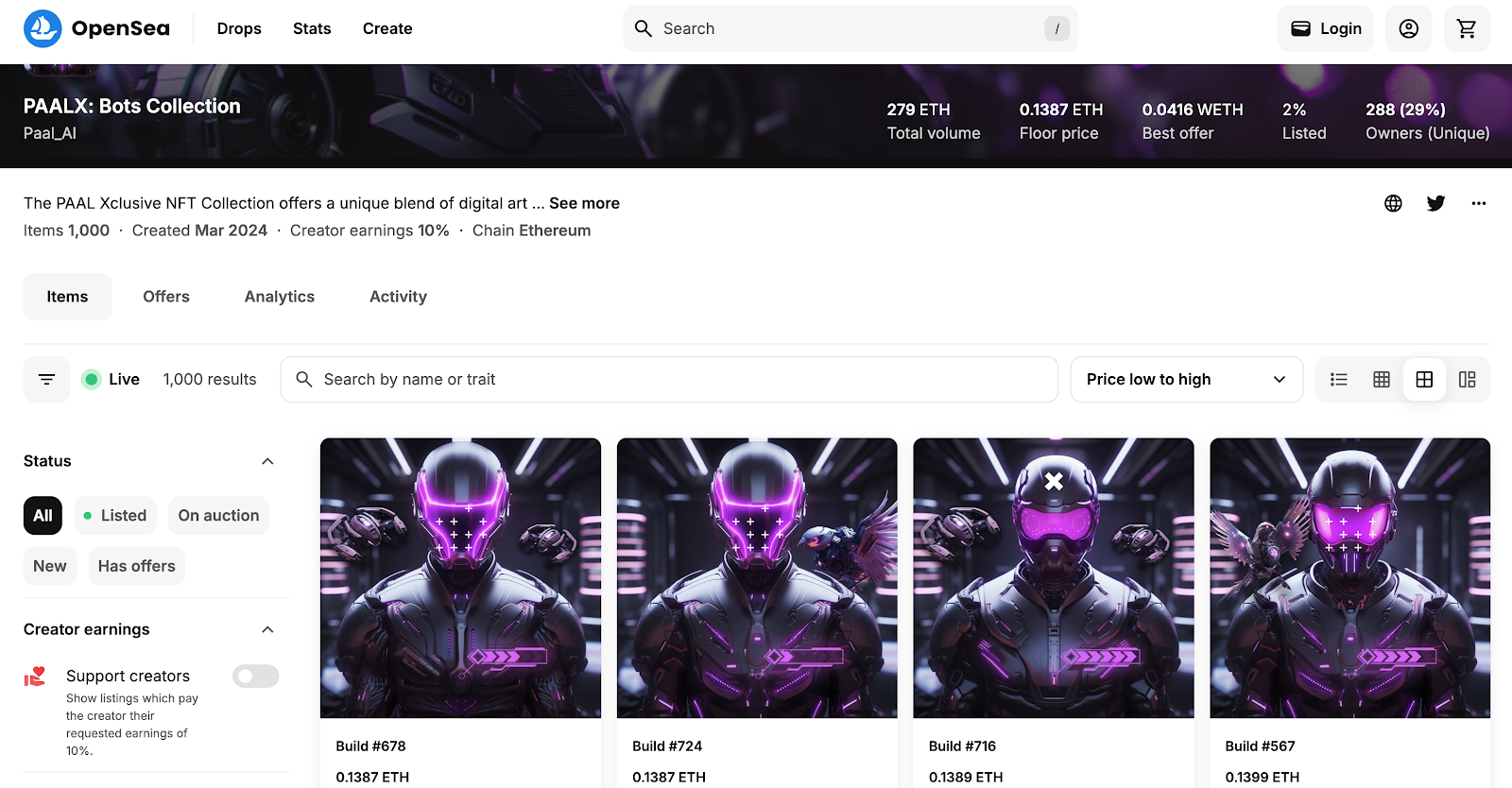Click See more in the description
Image resolution: width=1512 pixels, height=788 pixels.
584,203
